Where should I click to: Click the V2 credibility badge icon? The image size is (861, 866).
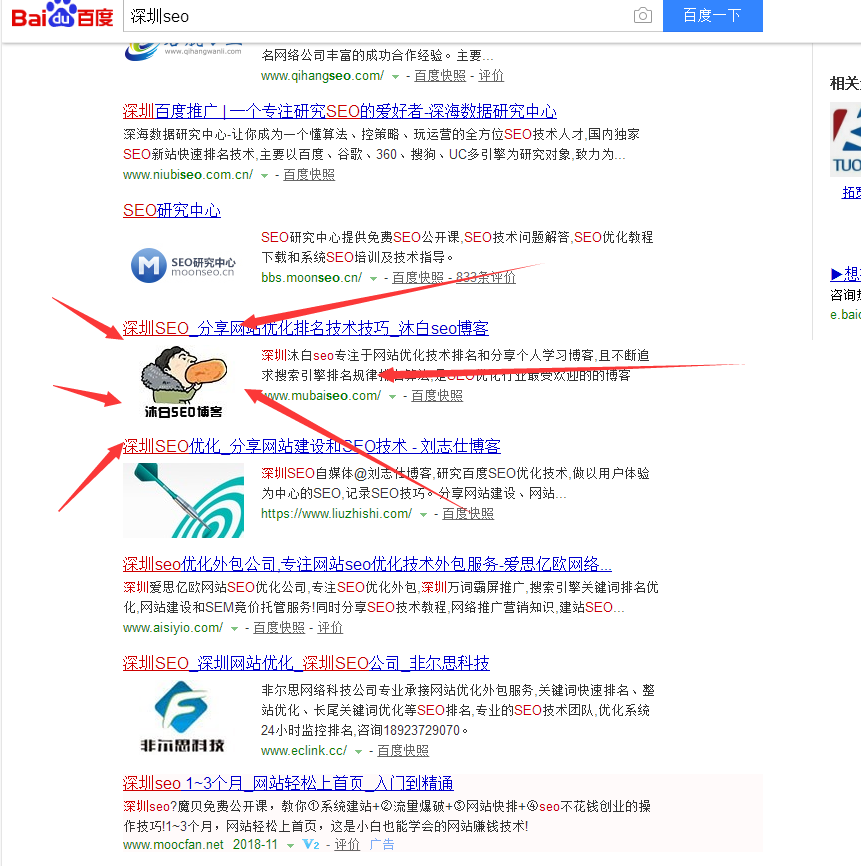coord(310,845)
